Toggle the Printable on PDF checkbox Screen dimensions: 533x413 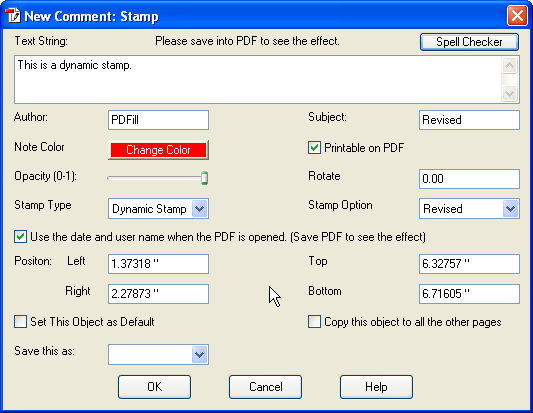coord(314,148)
